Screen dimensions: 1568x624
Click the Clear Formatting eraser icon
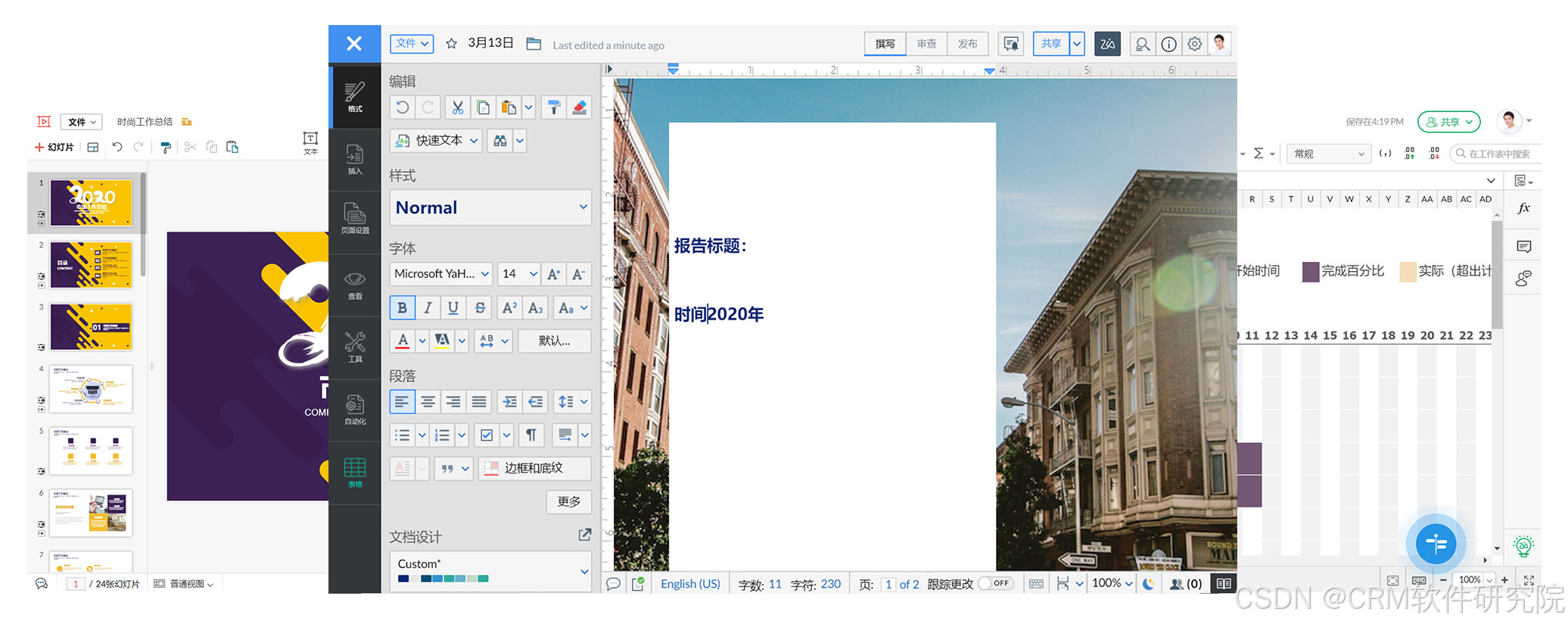[x=580, y=108]
